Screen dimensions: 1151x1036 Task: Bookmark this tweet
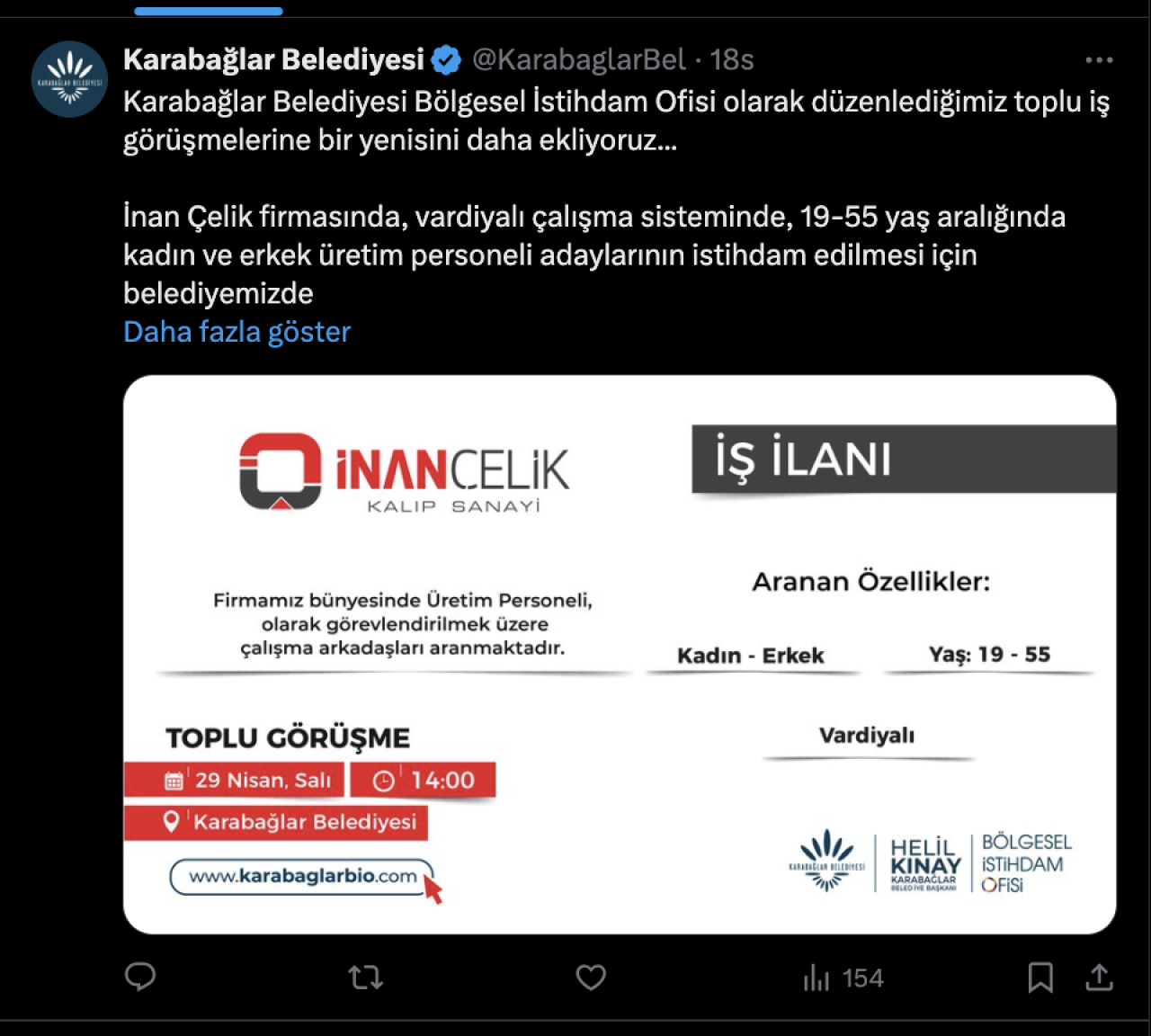coord(1040,977)
